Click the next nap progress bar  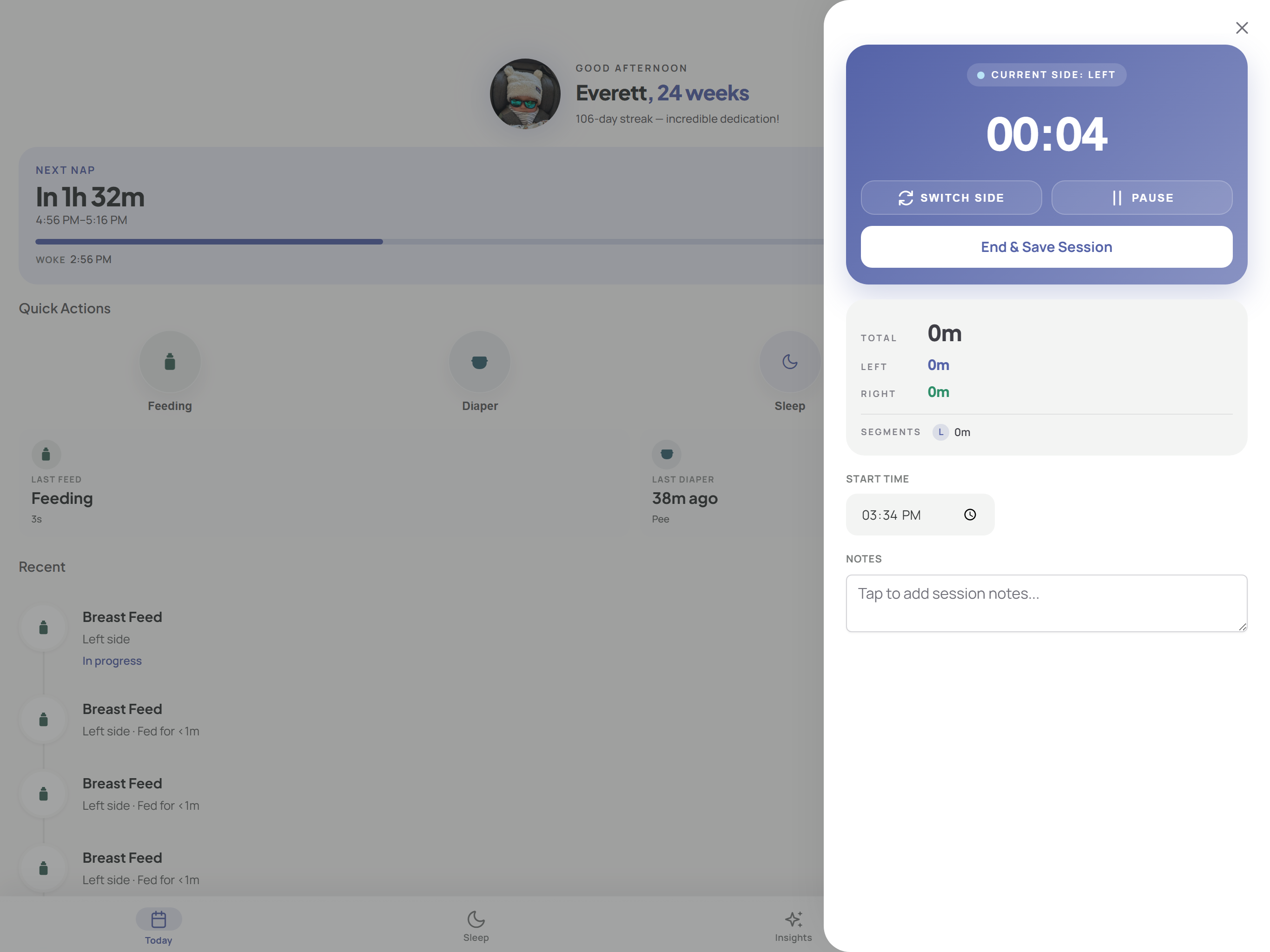click(x=430, y=242)
